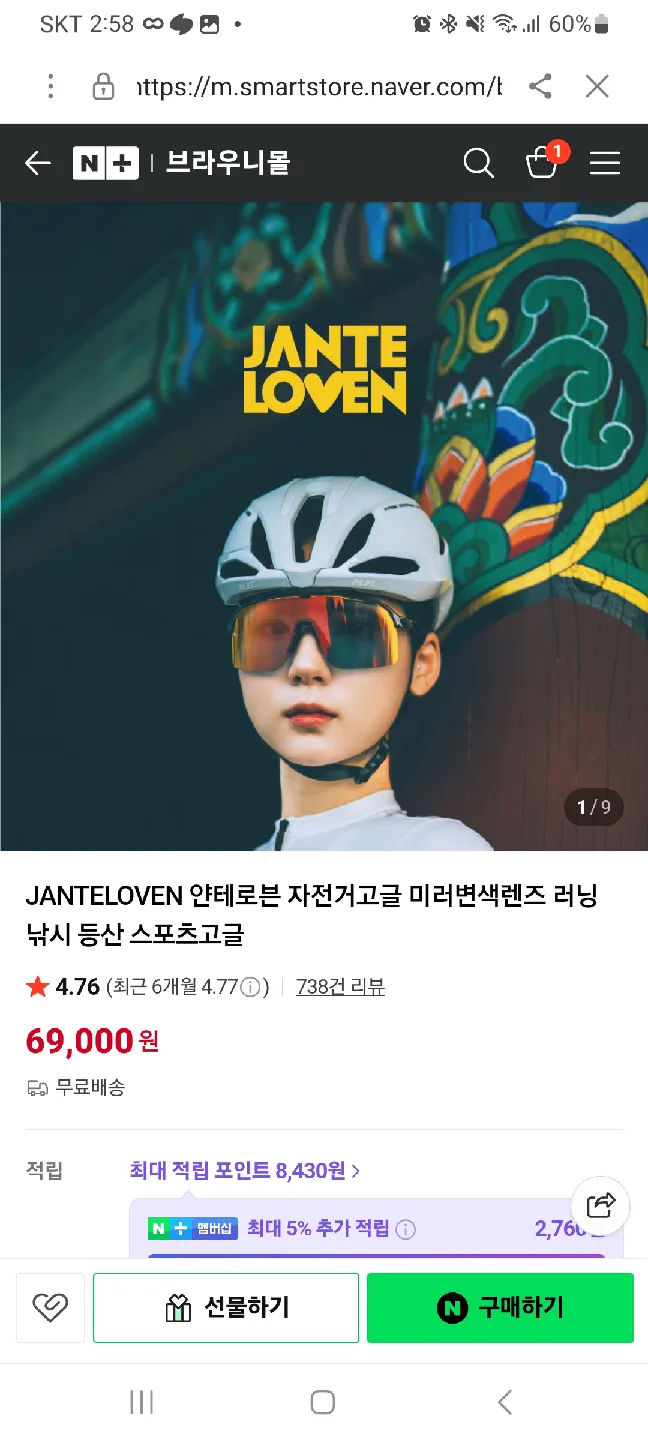The height and width of the screenshot is (1440, 648).
Task: Open the browser three-dot options menu
Action: coord(50,87)
